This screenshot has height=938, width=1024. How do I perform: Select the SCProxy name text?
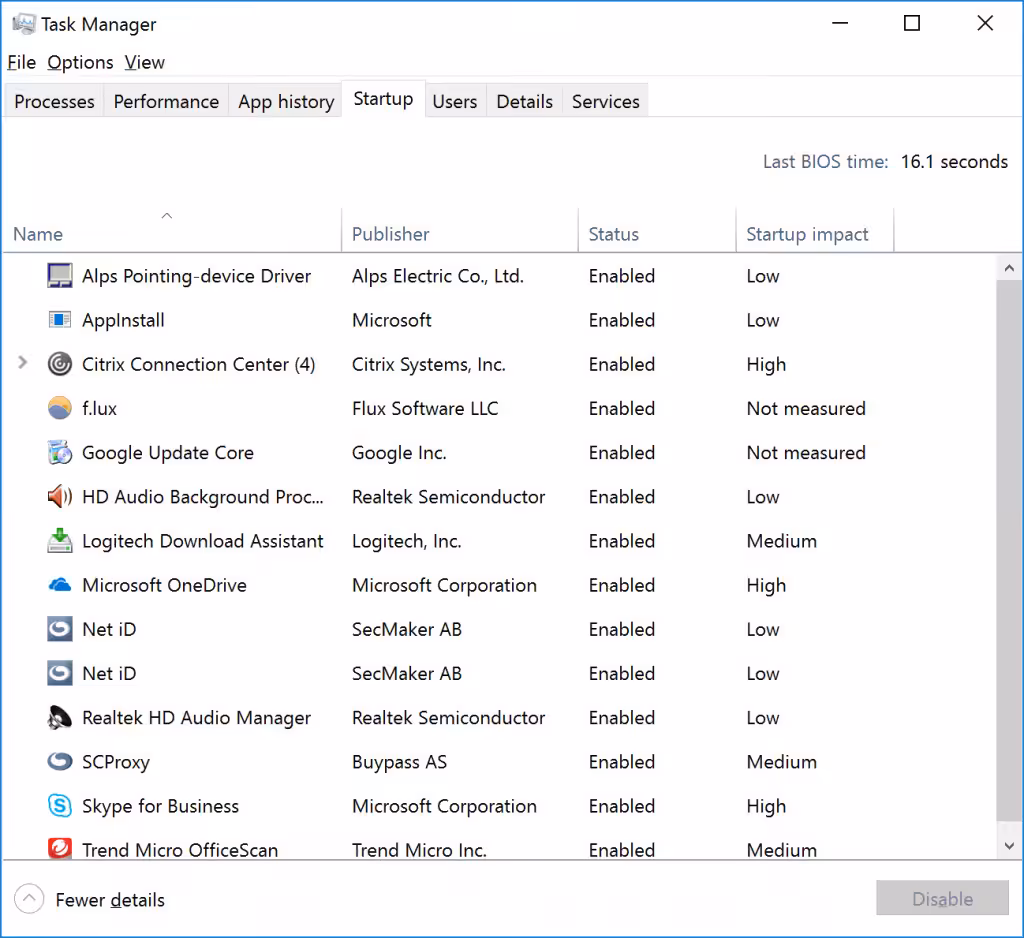[x=116, y=762]
